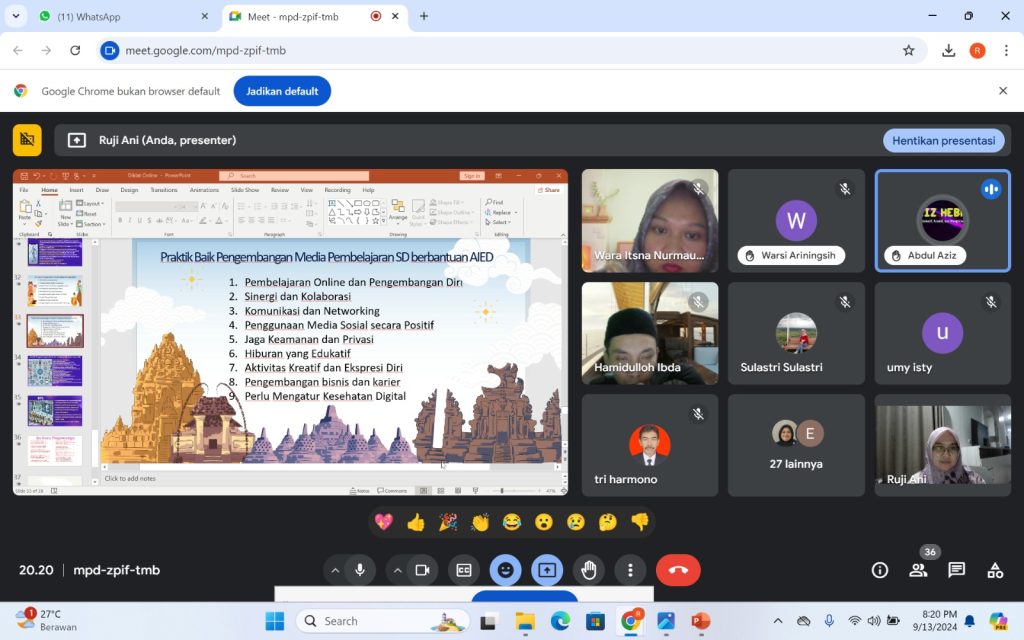The image size is (1024, 640).
Task: Open the in-call chat messages panel
Action: [x=956, y=570]
